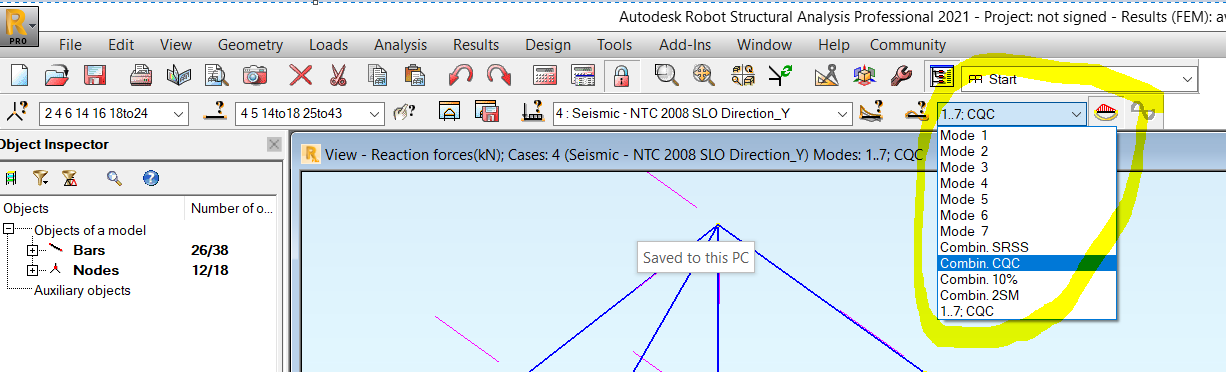Click the wave-shaped mode icon
The image size is (1226, 372).
coord(1141,112)
